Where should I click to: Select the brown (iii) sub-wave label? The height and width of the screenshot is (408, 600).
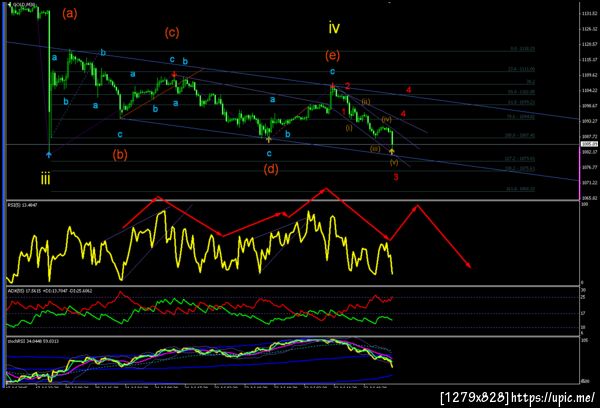pyautogui.click(x=375, y=148)
